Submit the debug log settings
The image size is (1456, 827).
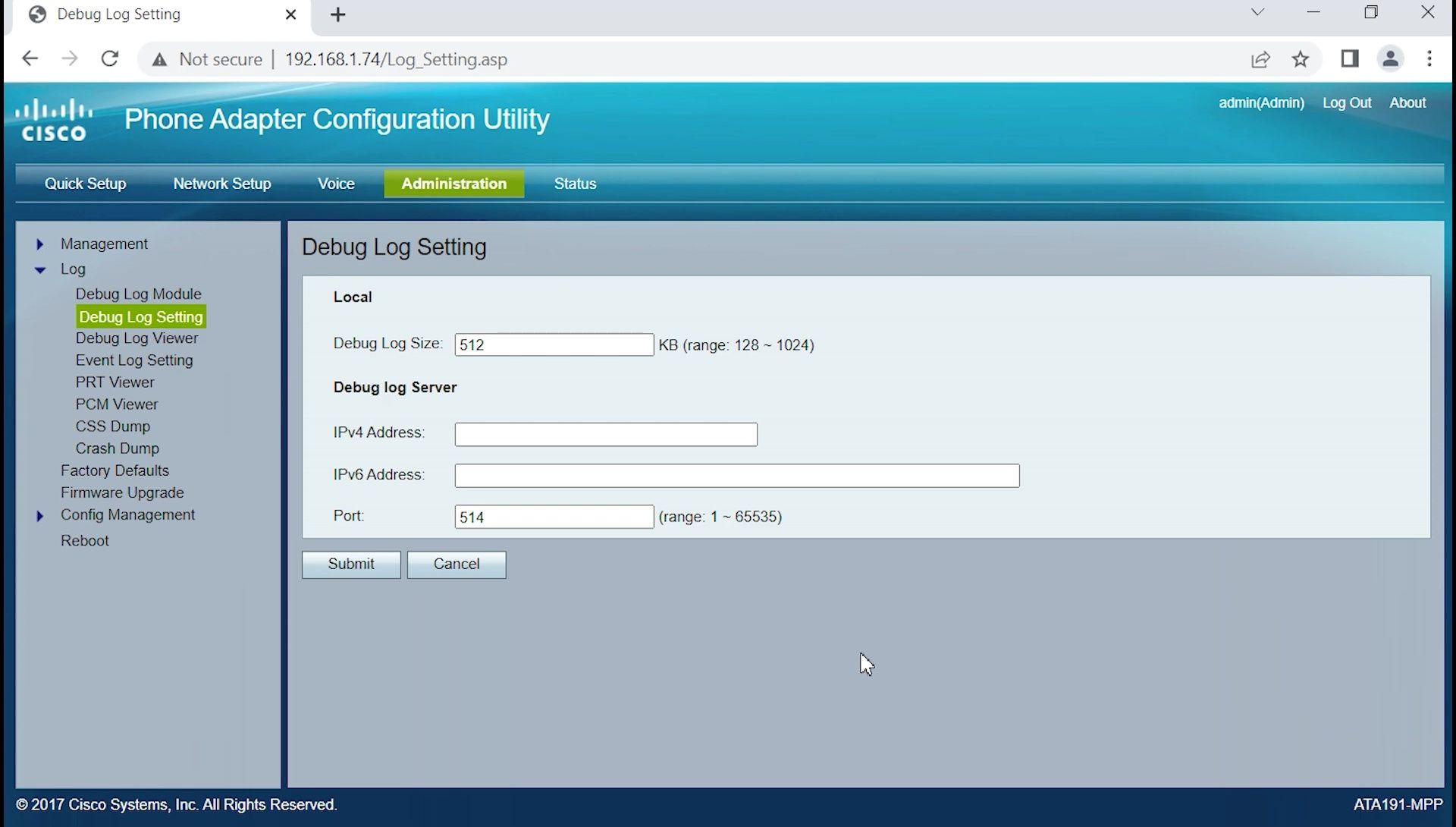(x=351, y=564)
